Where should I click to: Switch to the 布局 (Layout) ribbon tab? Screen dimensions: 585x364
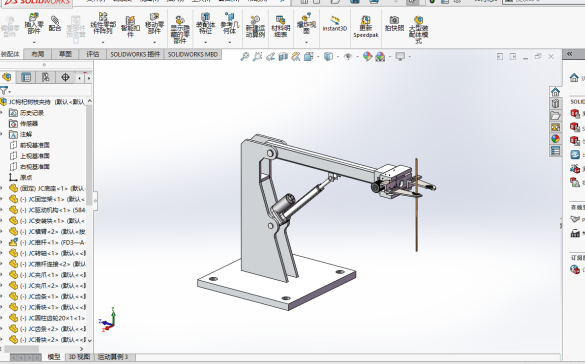(38, 54)
